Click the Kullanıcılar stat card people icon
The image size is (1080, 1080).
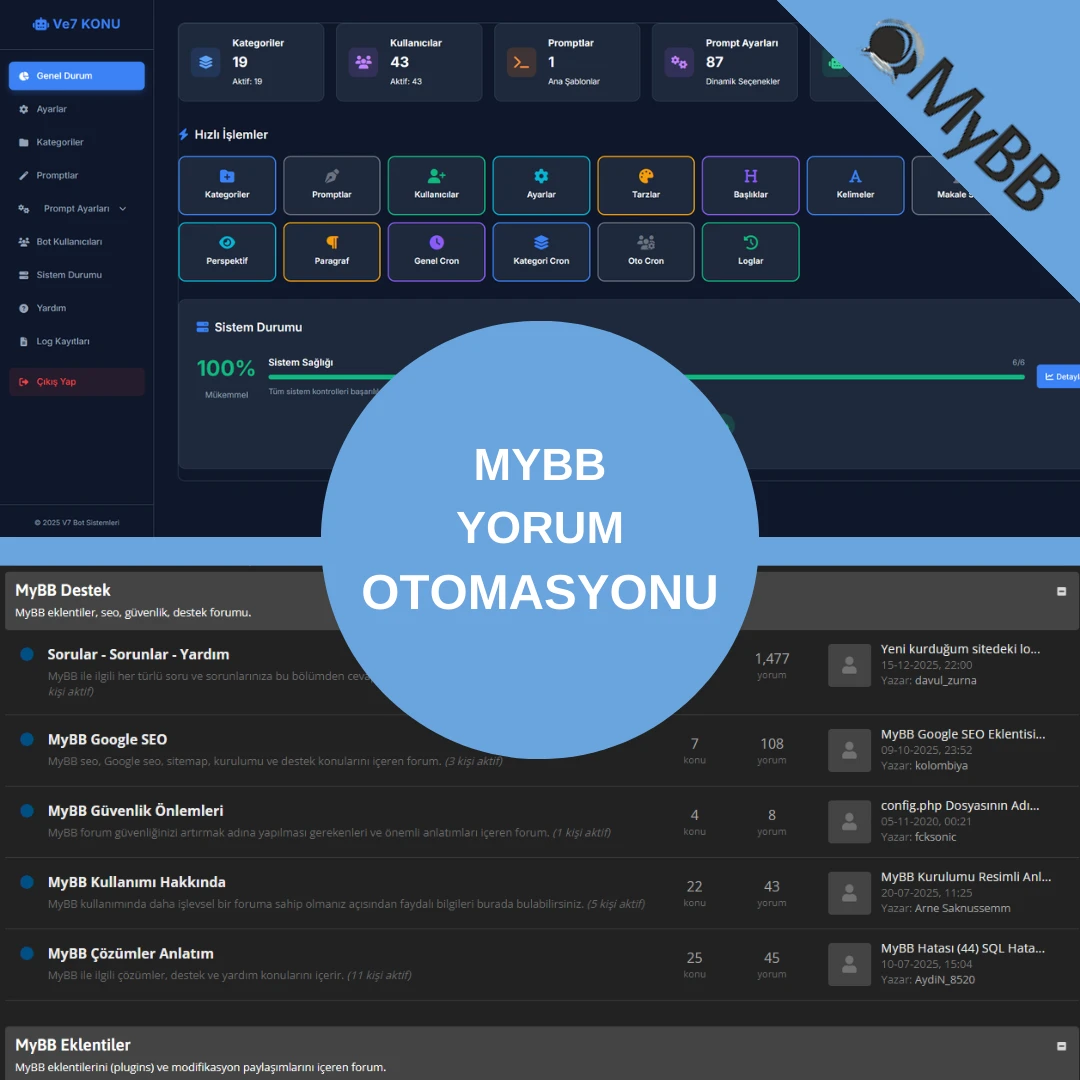363,62
